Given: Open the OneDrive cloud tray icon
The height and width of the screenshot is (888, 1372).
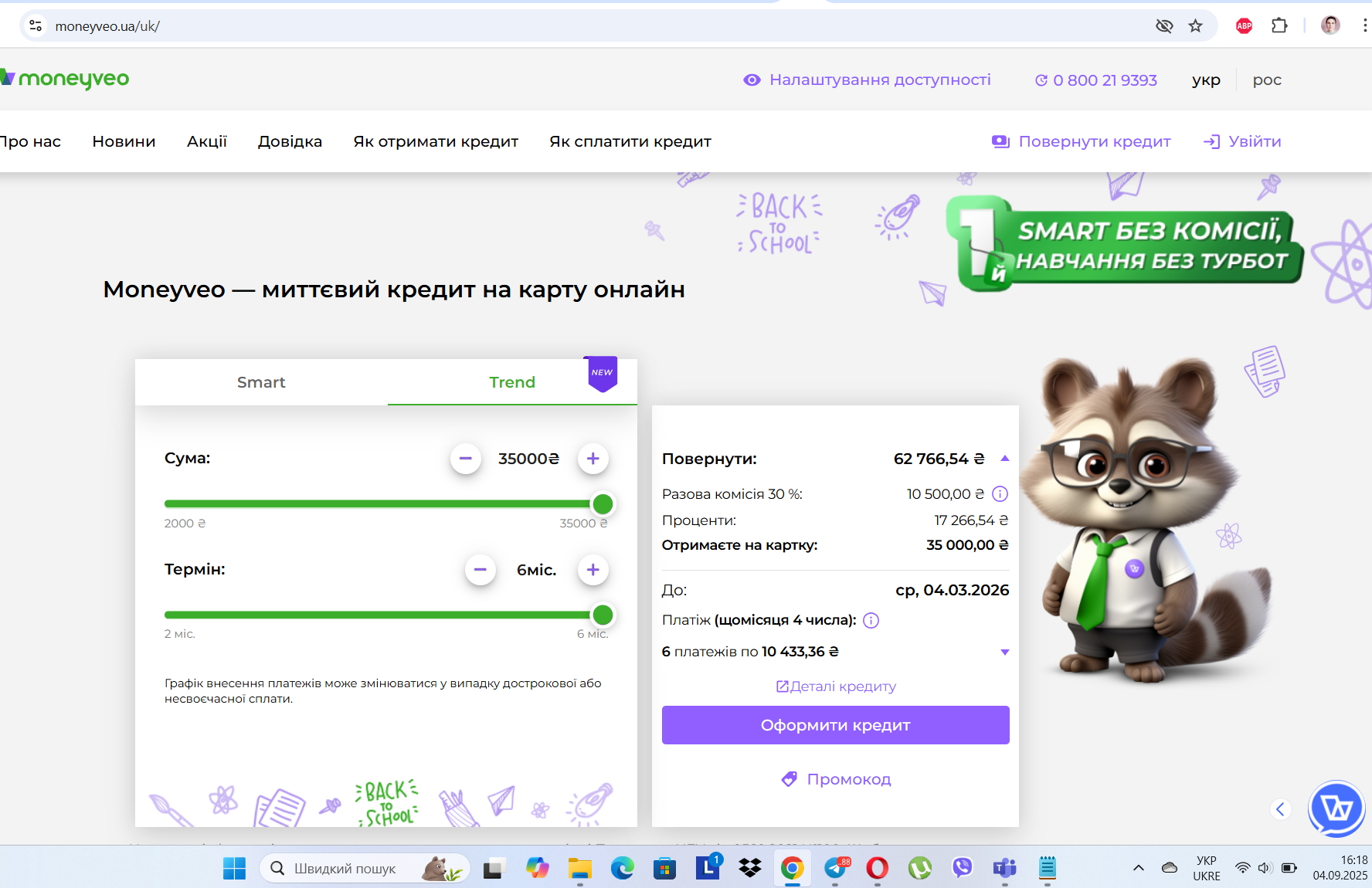Looking at the screenshot, I should 1170,868.
